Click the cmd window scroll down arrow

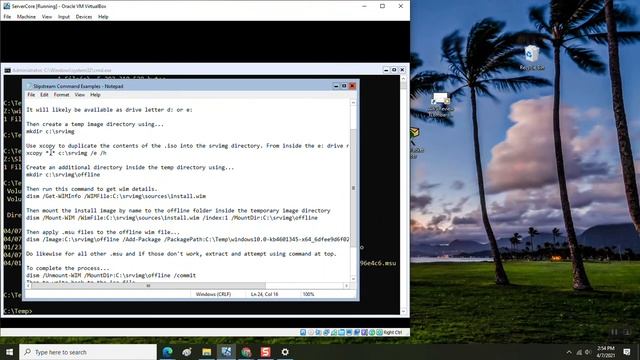tap(404, 311)
